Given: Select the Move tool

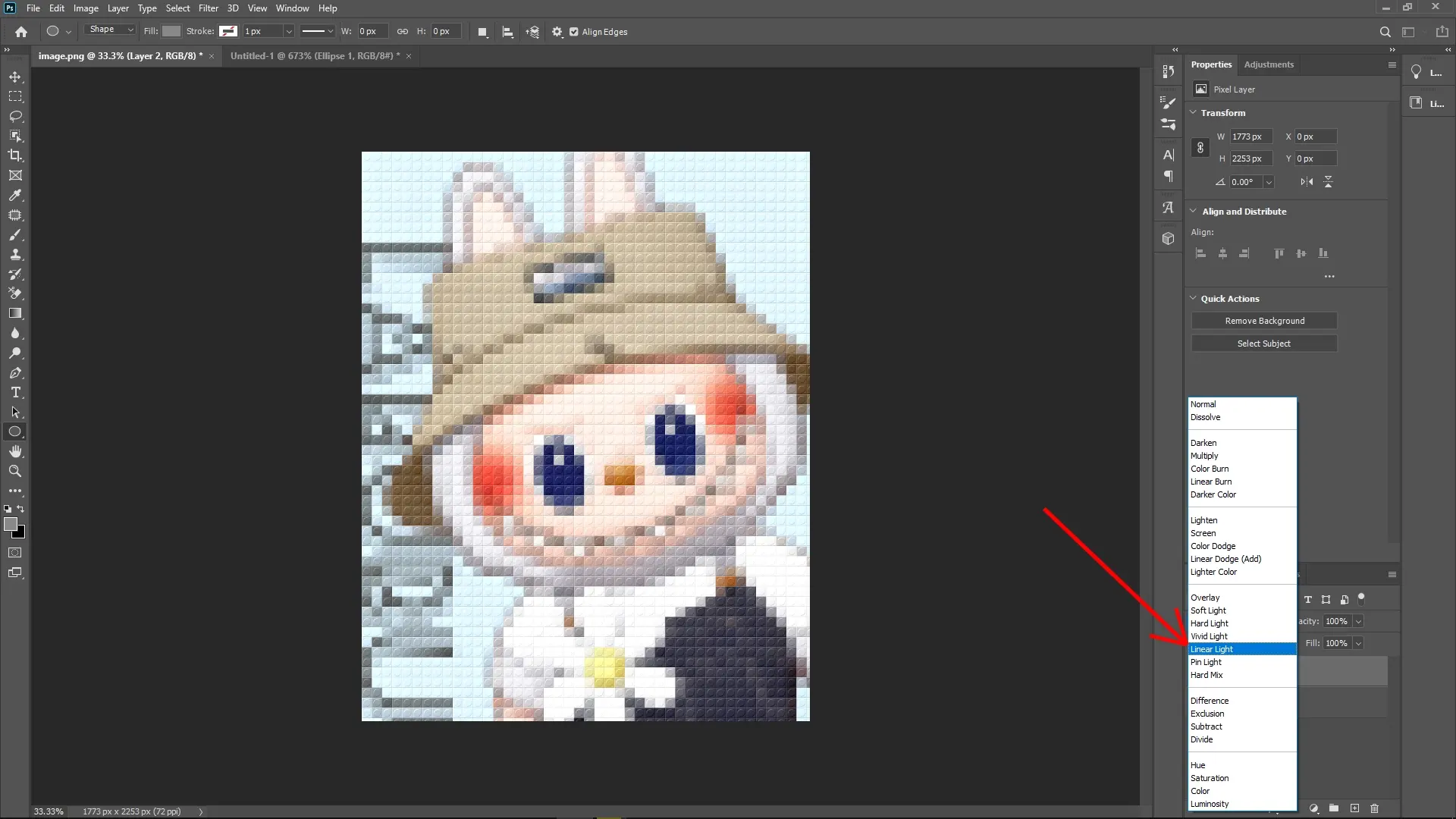Looking at the screenshot, I should [15, 77].
